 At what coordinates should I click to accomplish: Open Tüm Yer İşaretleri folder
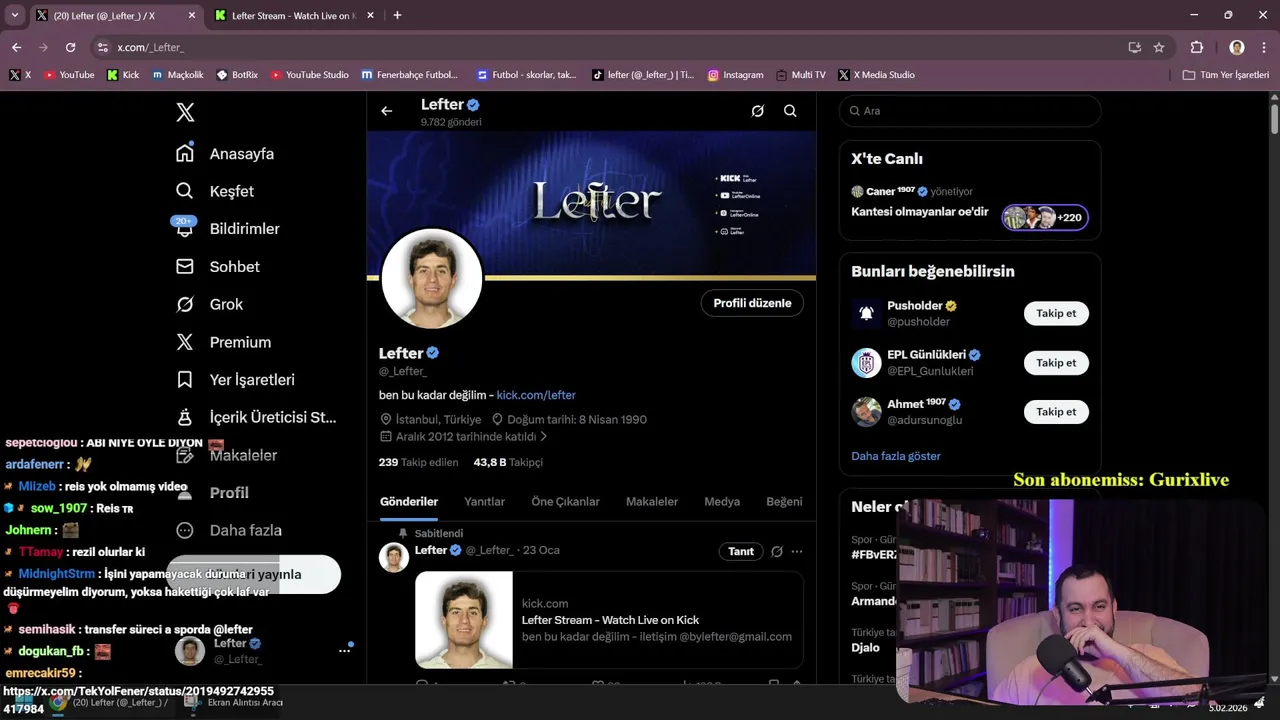click(1226, 75)
